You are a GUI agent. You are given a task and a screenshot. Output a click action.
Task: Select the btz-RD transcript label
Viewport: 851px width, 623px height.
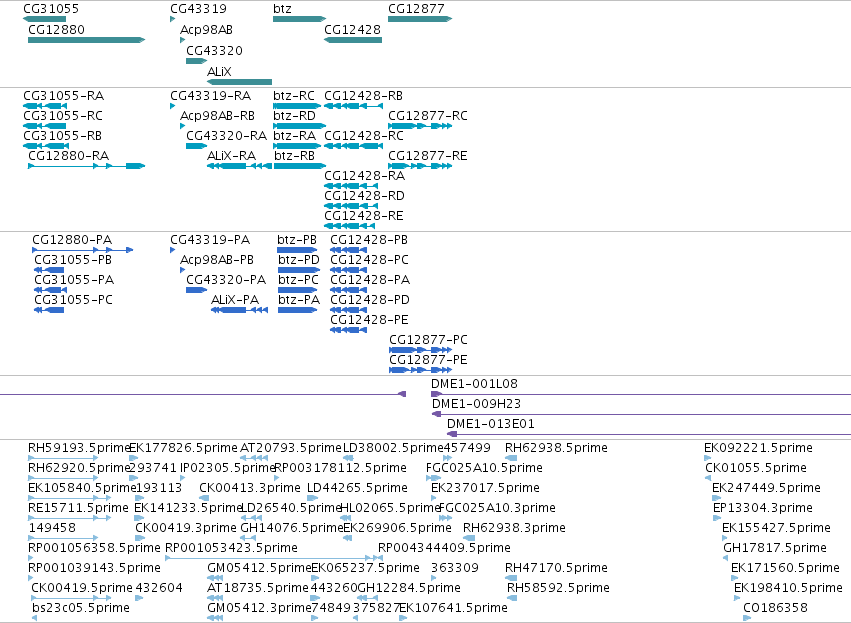(294, 116)
